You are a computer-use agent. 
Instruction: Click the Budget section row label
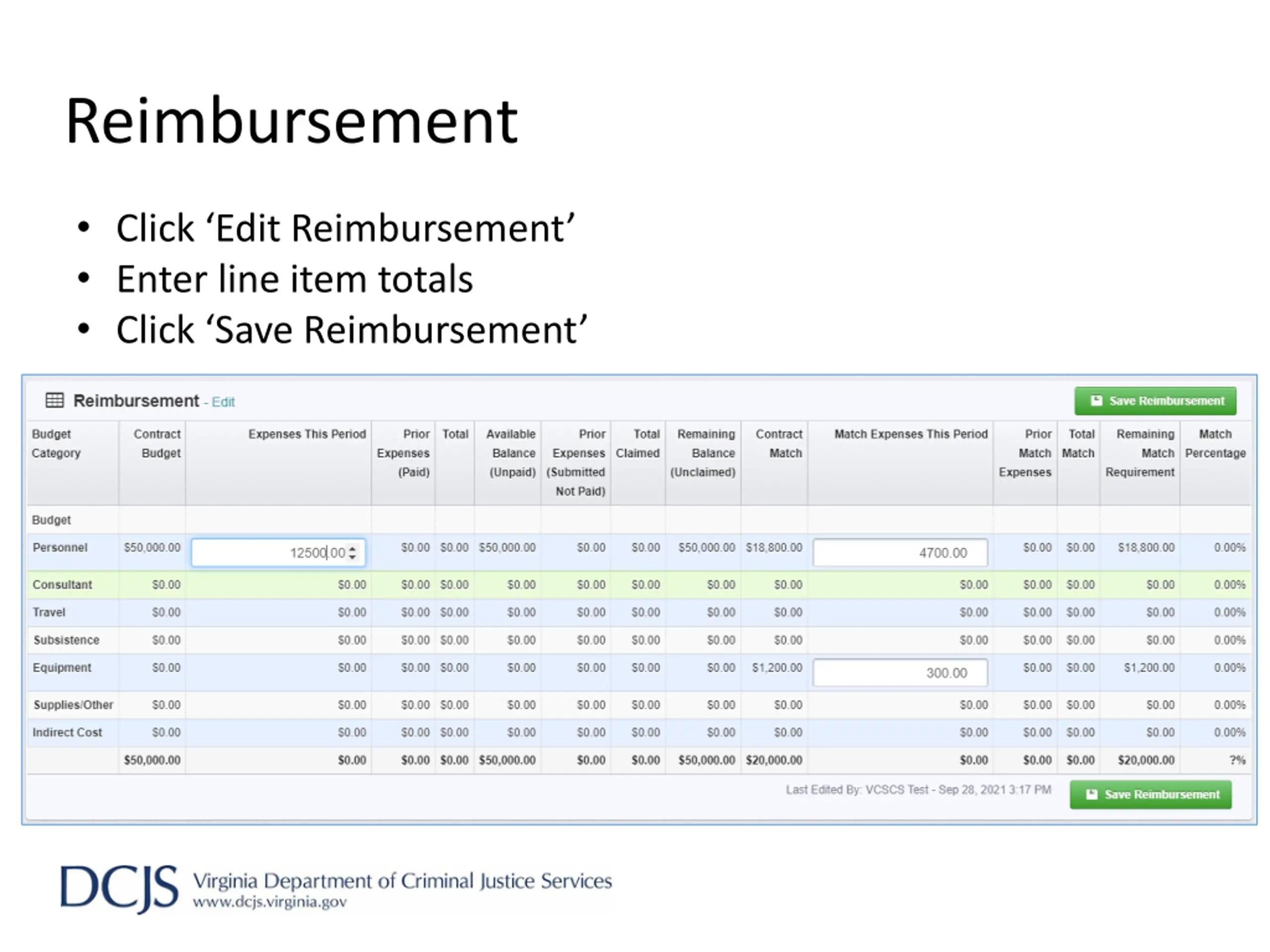click(51, 520)
